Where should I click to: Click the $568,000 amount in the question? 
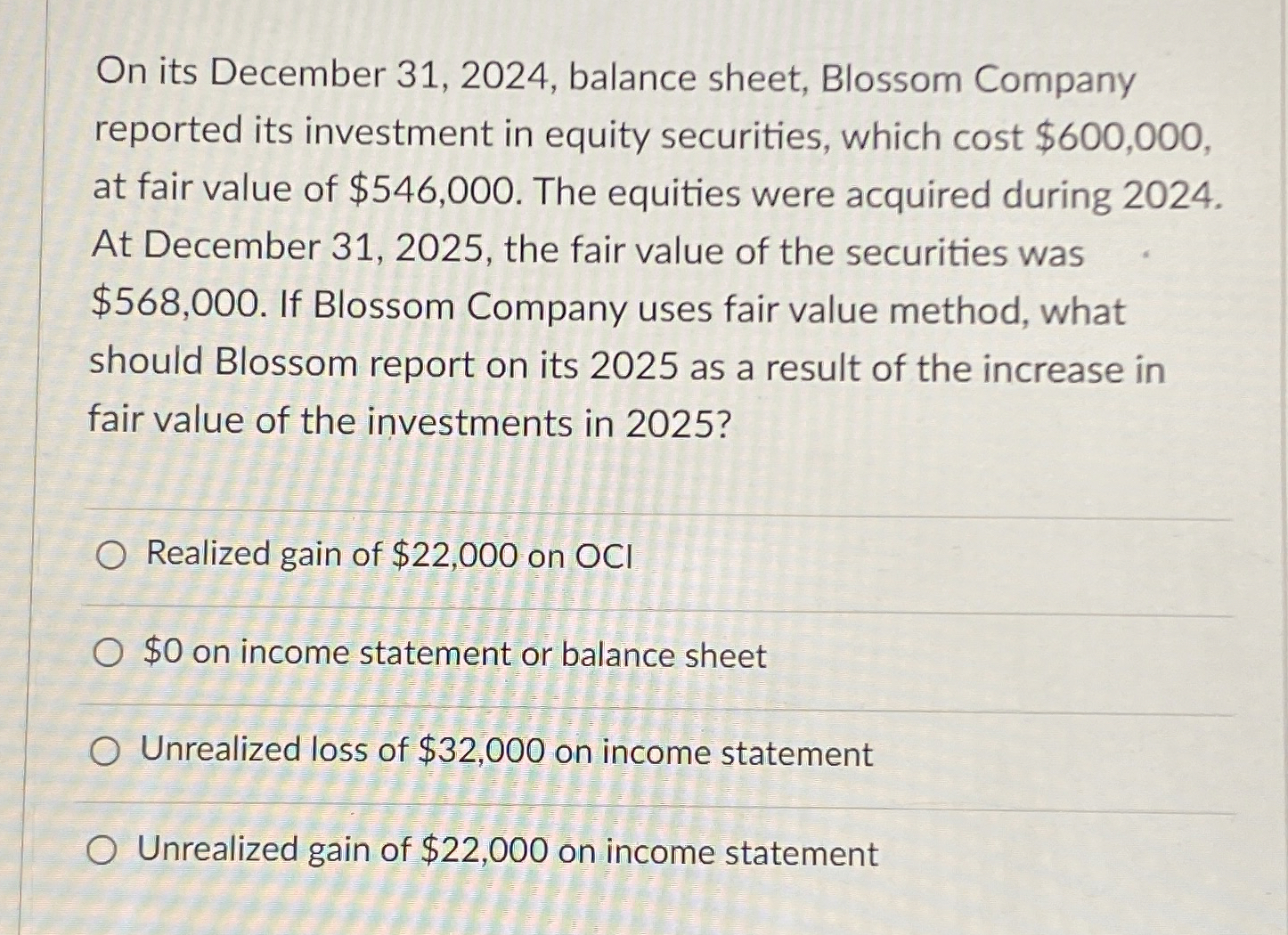177,305
